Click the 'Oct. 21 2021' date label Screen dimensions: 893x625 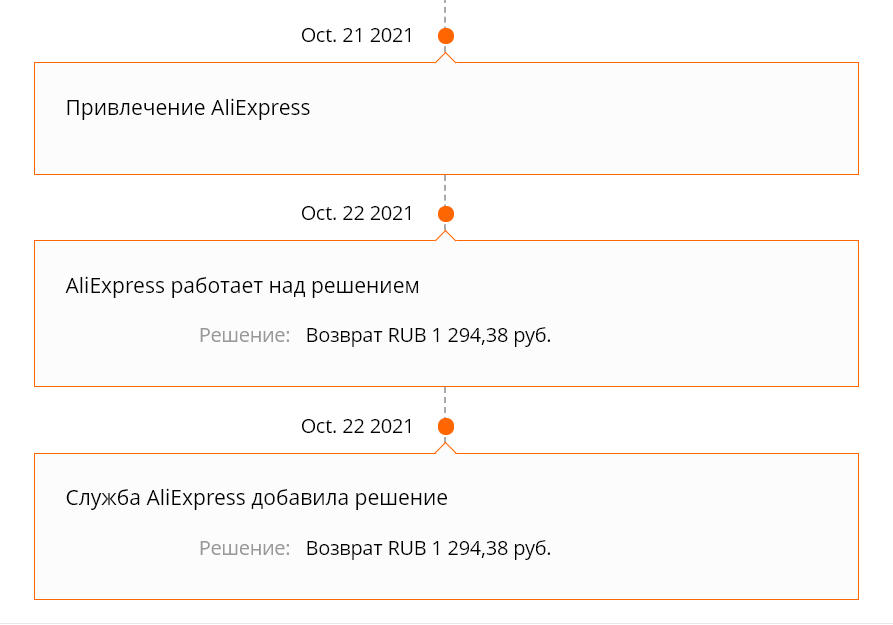pyautogui.click(x=357, y=35)
